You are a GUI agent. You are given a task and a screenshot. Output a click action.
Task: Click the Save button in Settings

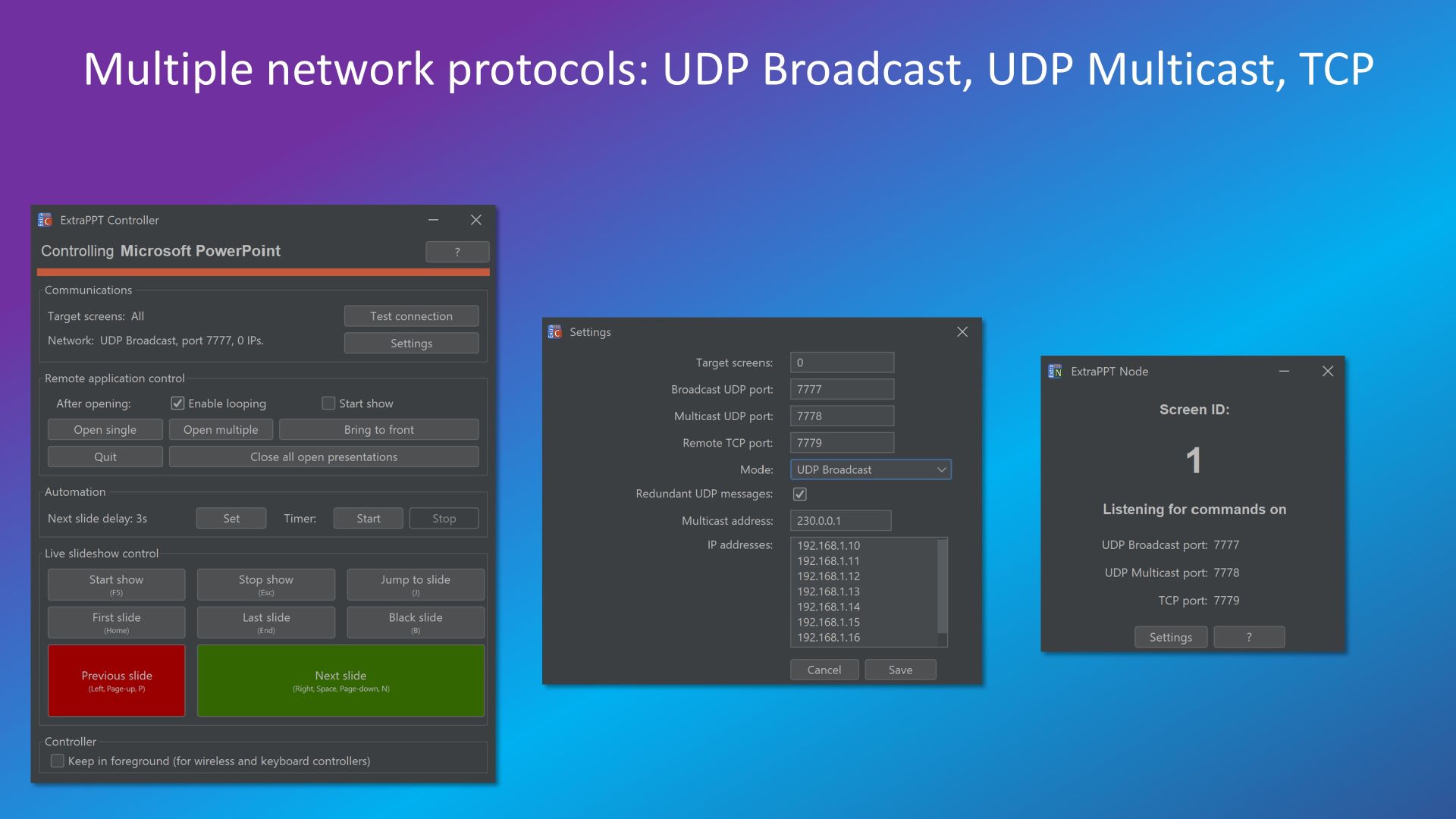pos(900,669)
